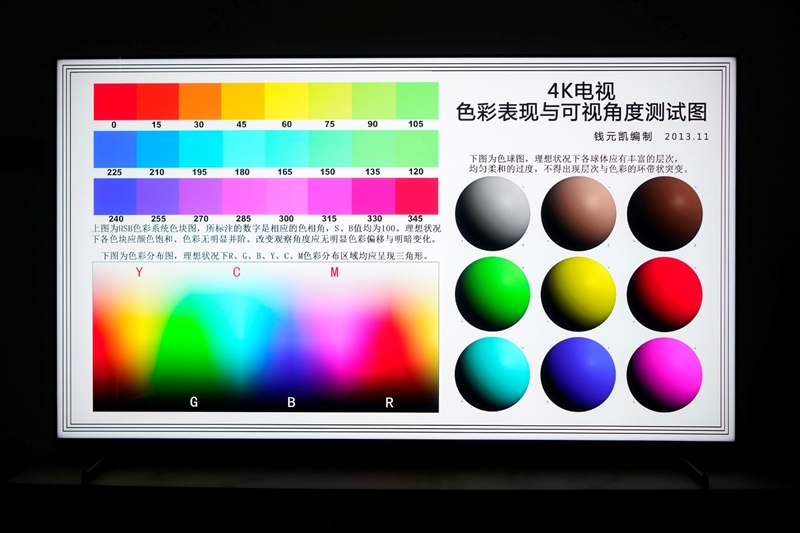Click the dark blue sphere
Screen dimensions: 800x533
578,374
